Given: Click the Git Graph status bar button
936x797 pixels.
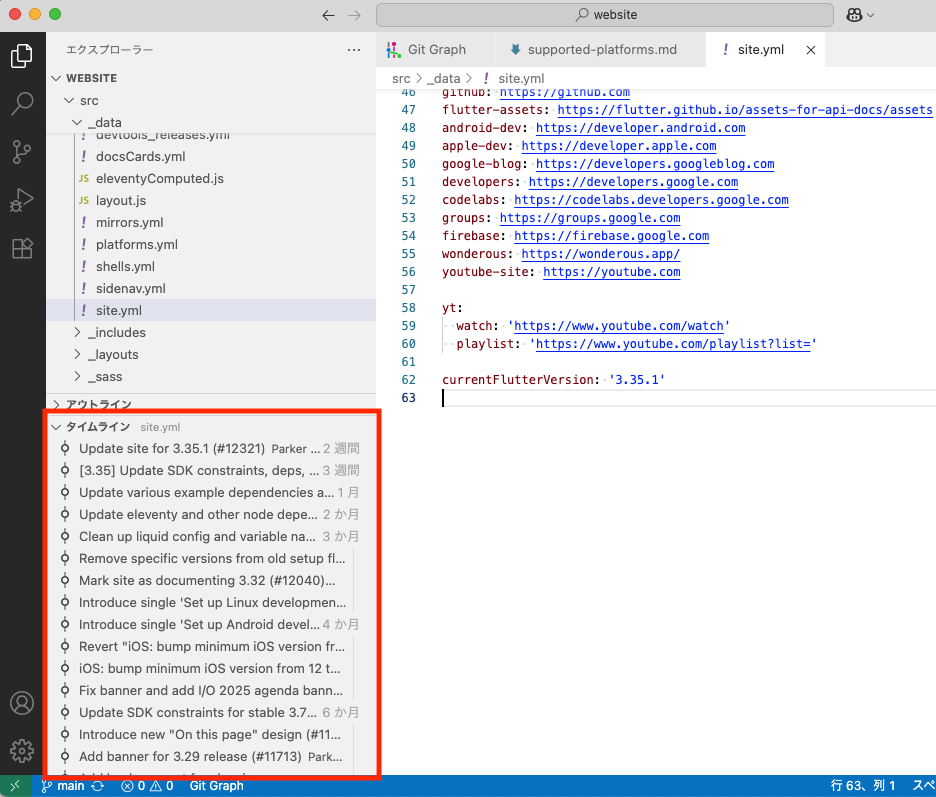Looking at the screenshot, I should [217, 786].
